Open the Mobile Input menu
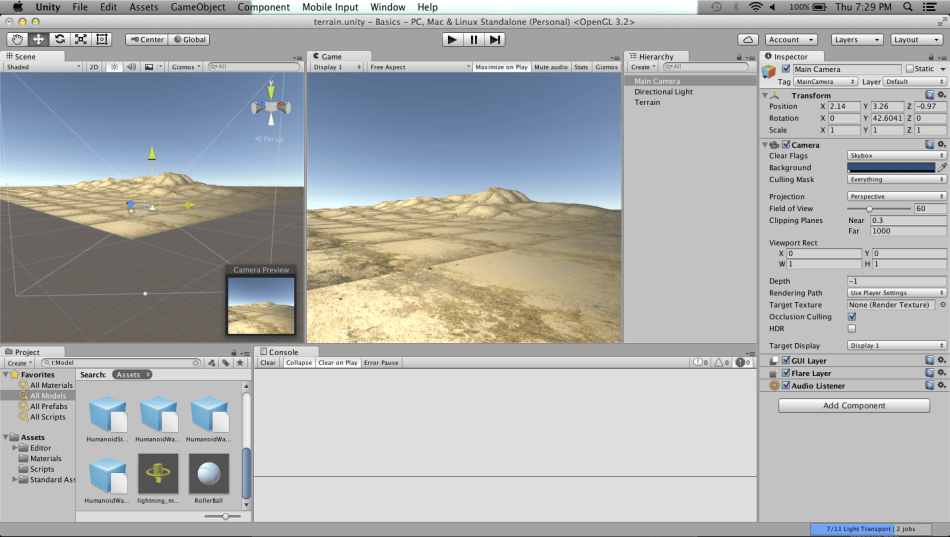 coord(330,7)
